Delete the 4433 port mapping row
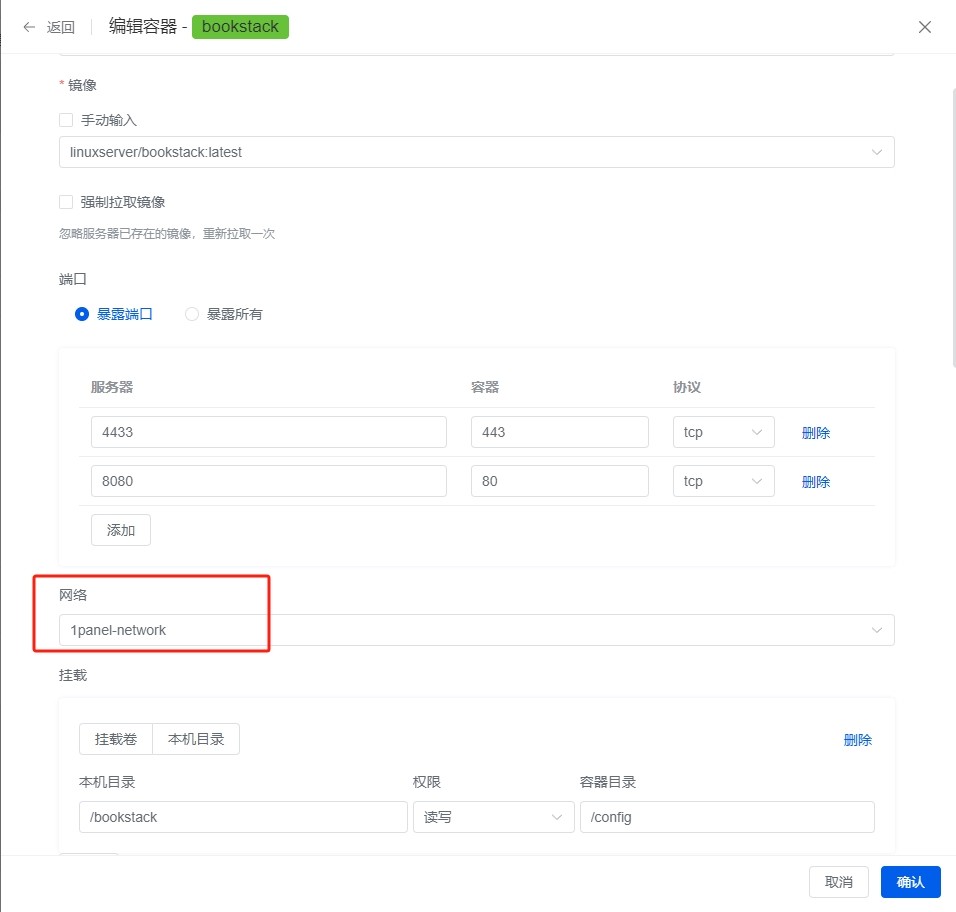This screenshot has height=912, width=956. [x=816, y=433]
